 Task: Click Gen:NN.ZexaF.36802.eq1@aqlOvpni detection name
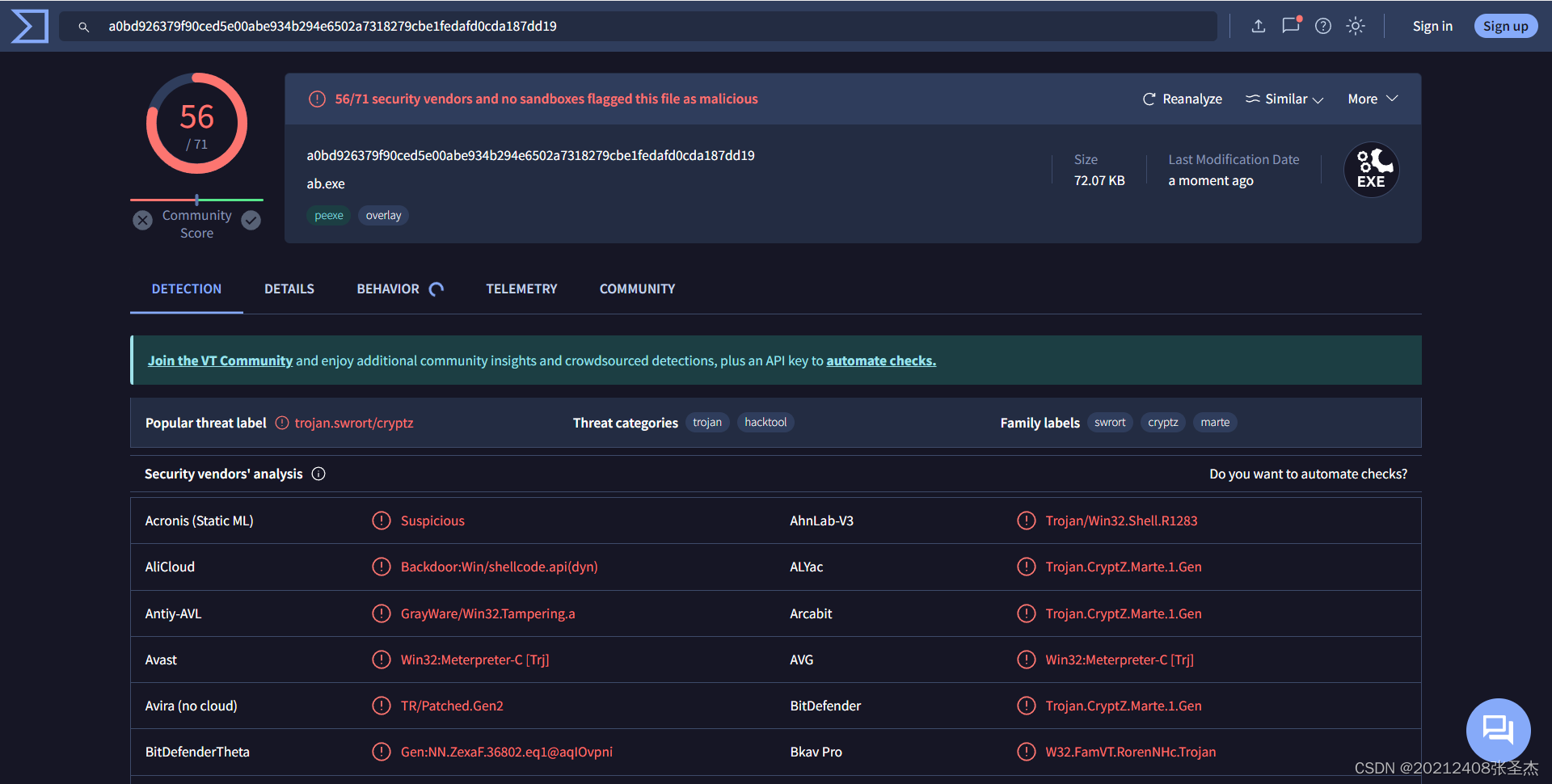point(507,752)
